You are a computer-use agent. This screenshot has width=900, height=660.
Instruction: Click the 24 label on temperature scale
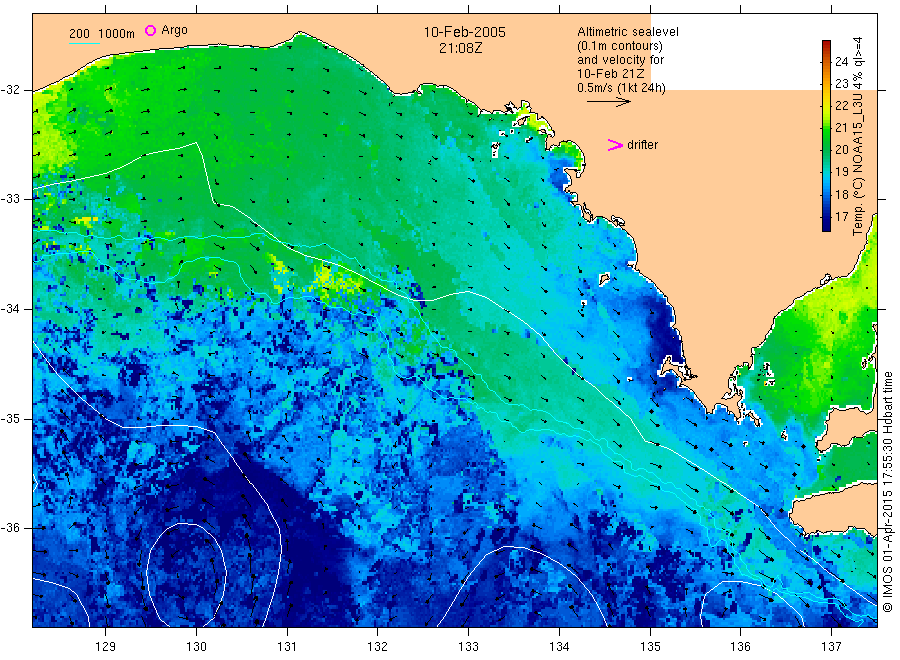[841, 62]
